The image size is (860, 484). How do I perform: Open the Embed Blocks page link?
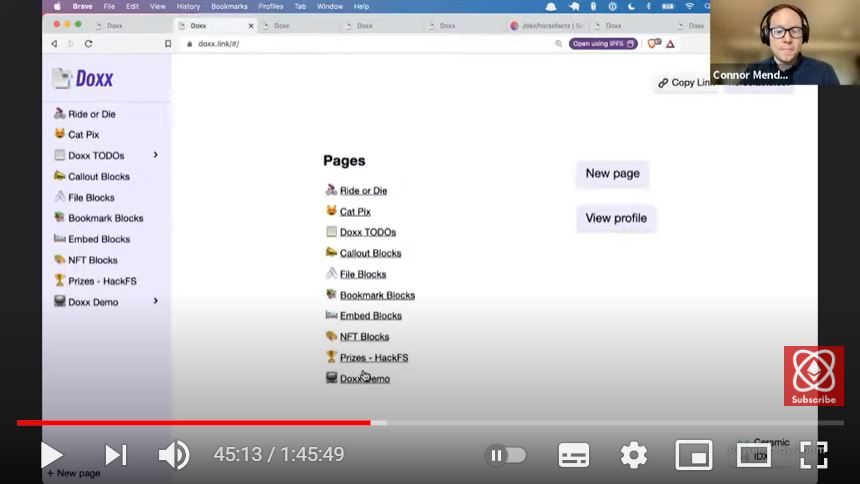coord(371,316)
